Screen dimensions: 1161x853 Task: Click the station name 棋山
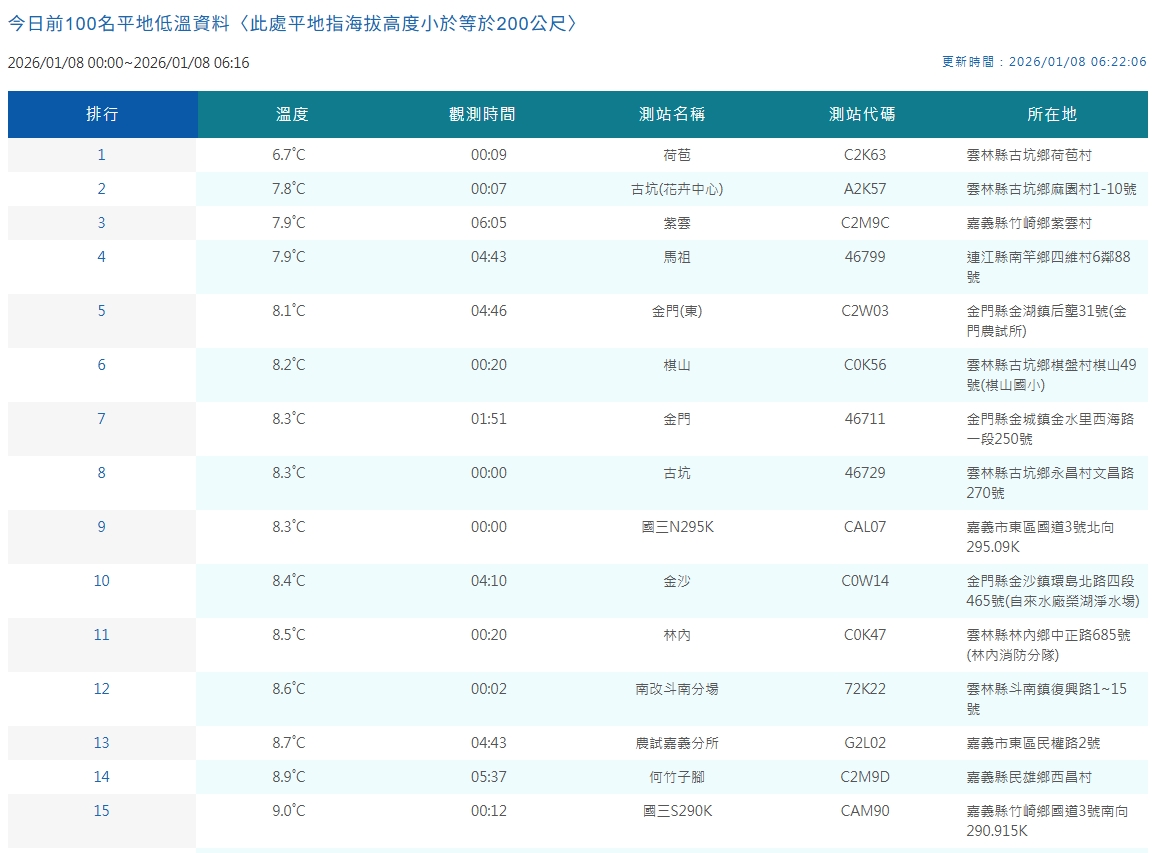677,365
